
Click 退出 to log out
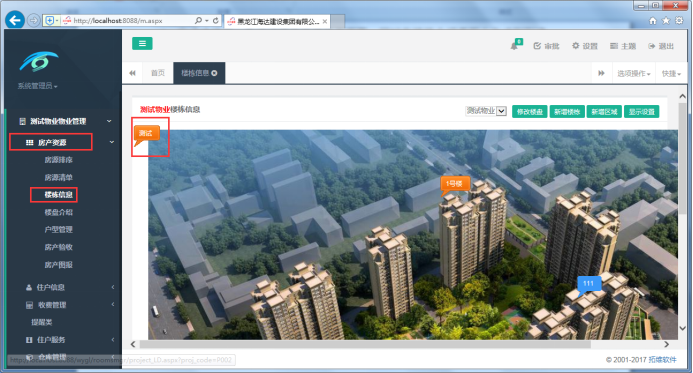pos(661,46)
